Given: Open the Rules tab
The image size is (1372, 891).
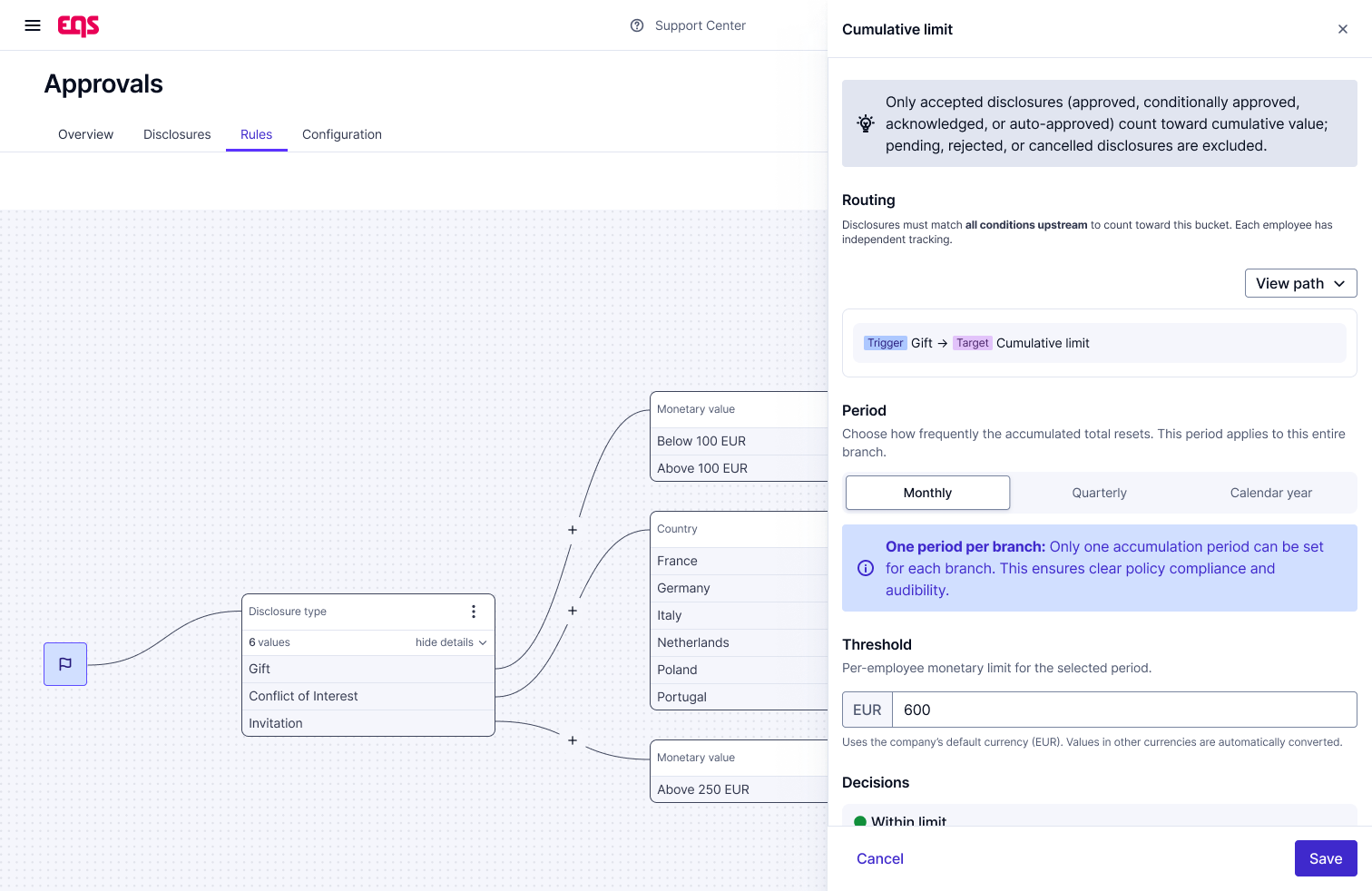Looking at the screenshot, I should coord(257,134).
